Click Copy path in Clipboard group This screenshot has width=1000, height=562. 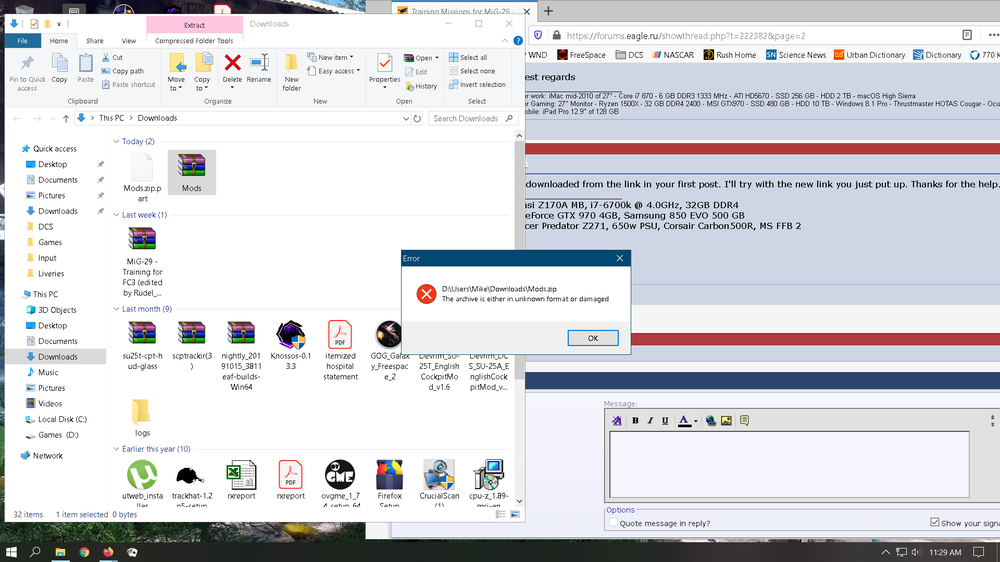coord(122,71)
